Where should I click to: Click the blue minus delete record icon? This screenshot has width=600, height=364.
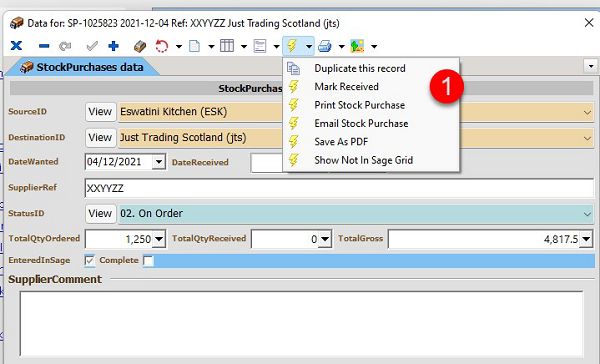tap(44, 46)
